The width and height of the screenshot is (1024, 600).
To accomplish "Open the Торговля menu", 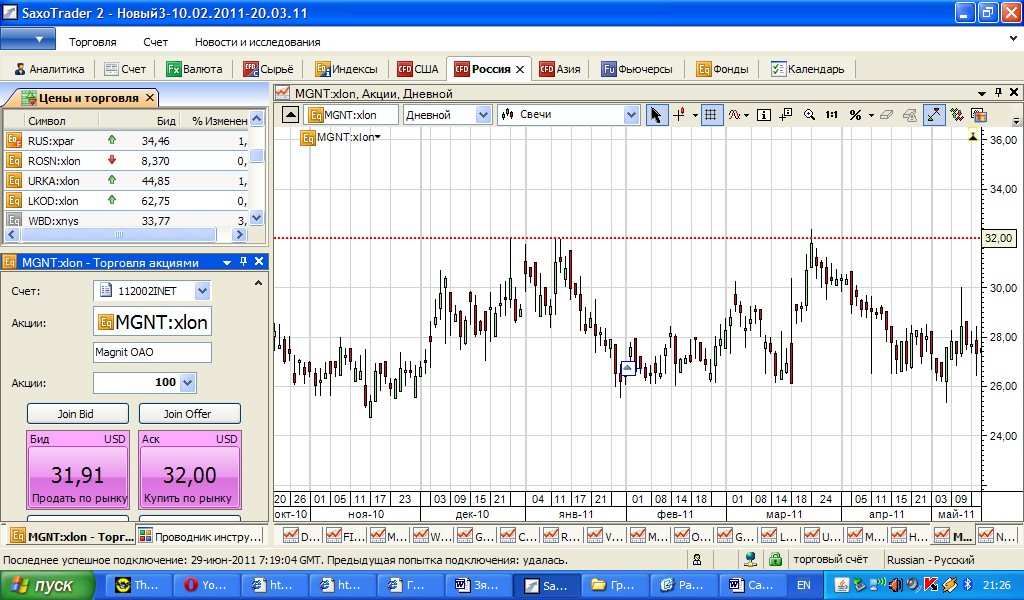I will pos(92,42).
